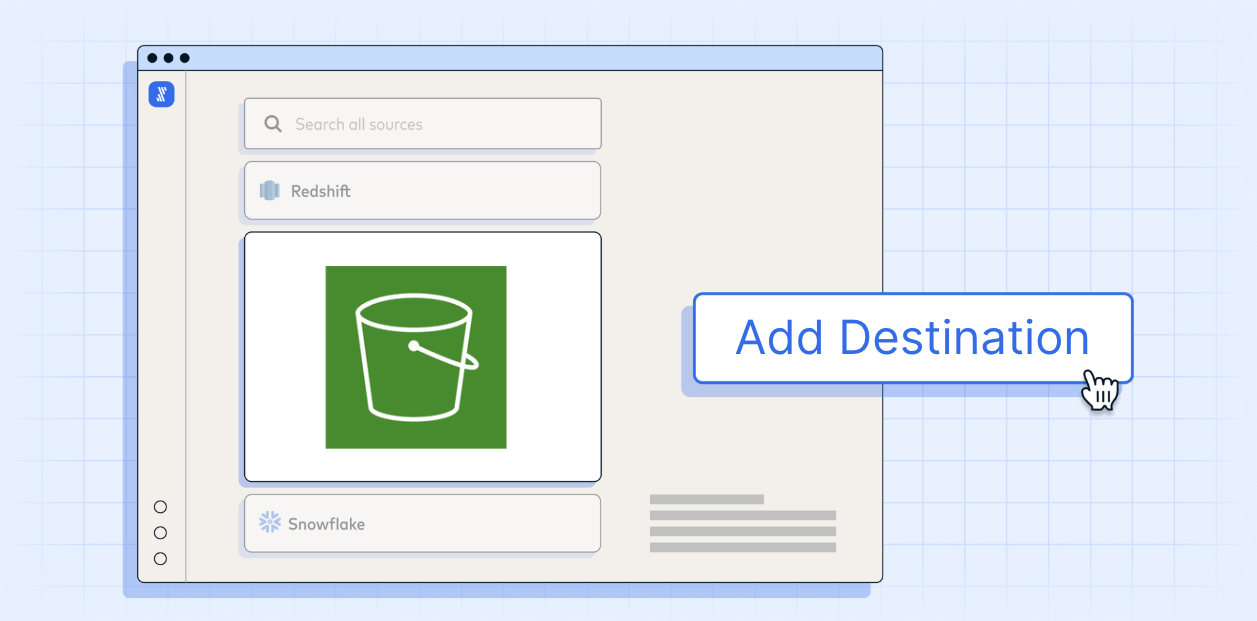This screenshot has width=1257, height=621.
Task: Focus the Search all sources field
Action: click(x=423, y=124)
